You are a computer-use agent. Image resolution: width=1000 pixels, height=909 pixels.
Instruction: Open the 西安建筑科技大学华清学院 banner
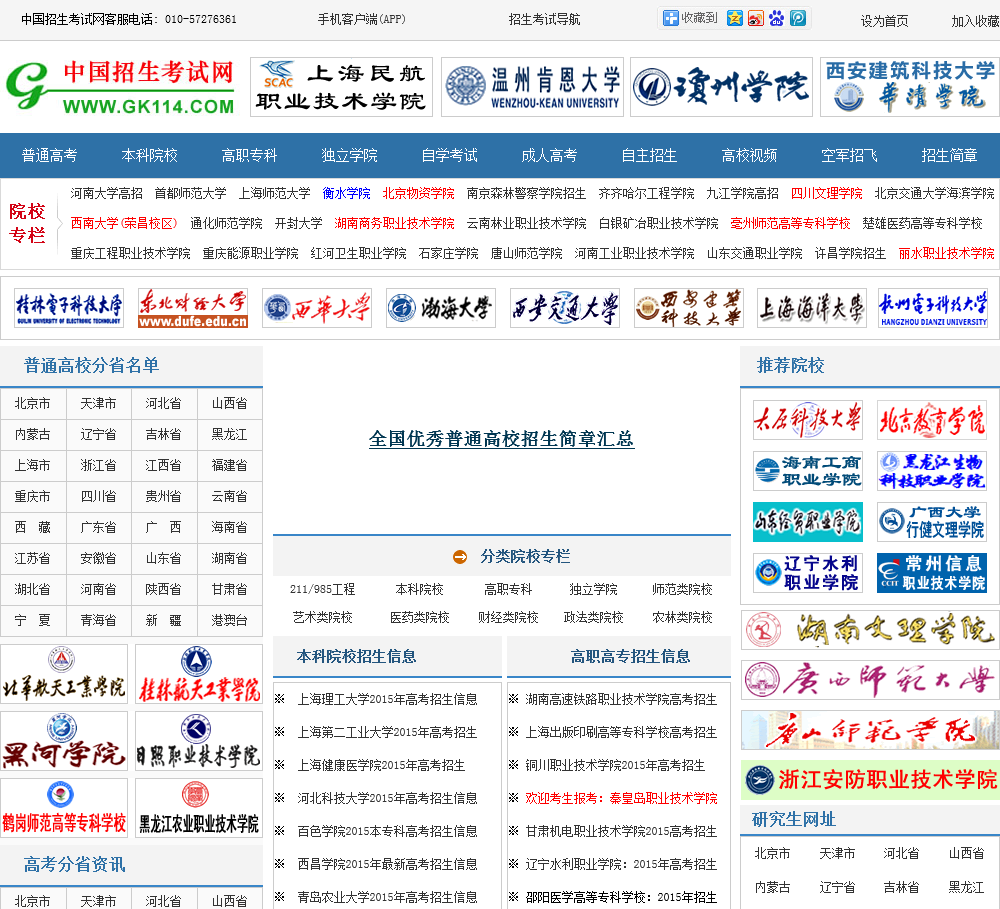click(x=909, y=87)
